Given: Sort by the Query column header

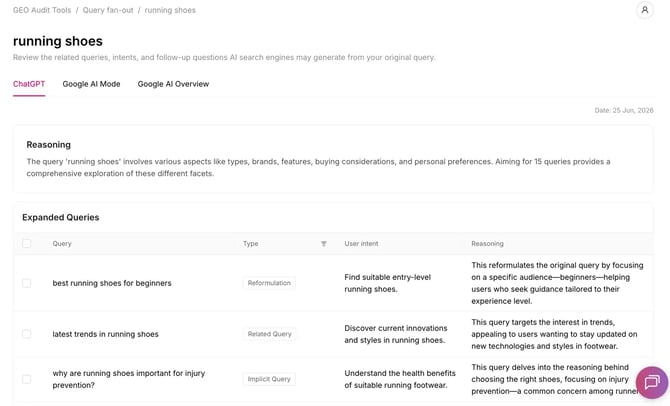Looking at the screenshot, I should [x=62, y=244].
